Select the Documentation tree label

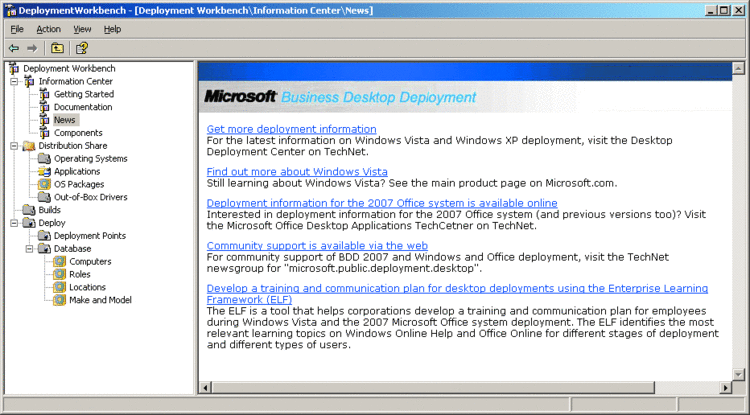[83, 107]
